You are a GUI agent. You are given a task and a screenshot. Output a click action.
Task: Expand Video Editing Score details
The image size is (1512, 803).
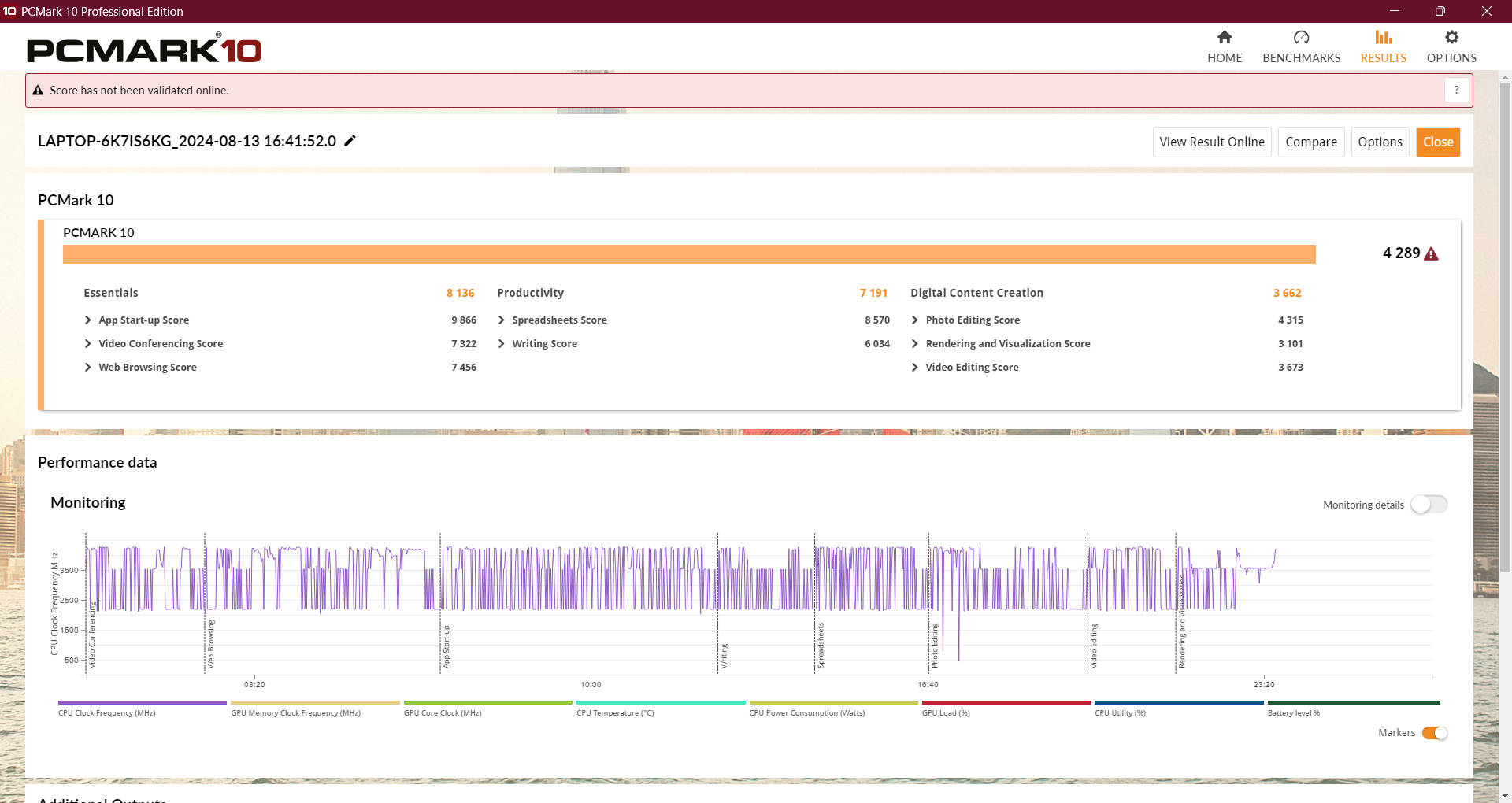914,368
